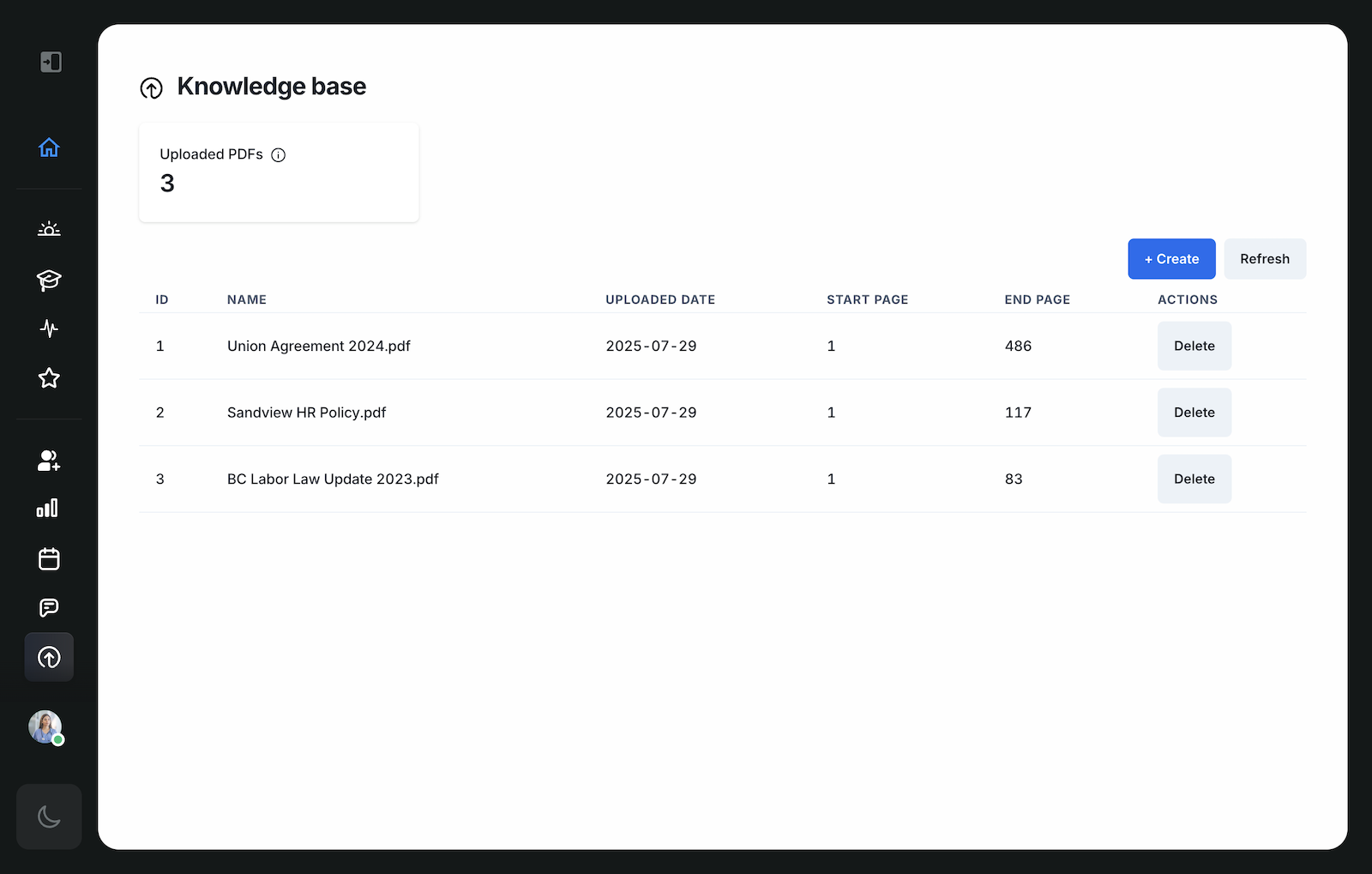
Task: View analytics via the bar chart icon
Action: click(49, 508)
